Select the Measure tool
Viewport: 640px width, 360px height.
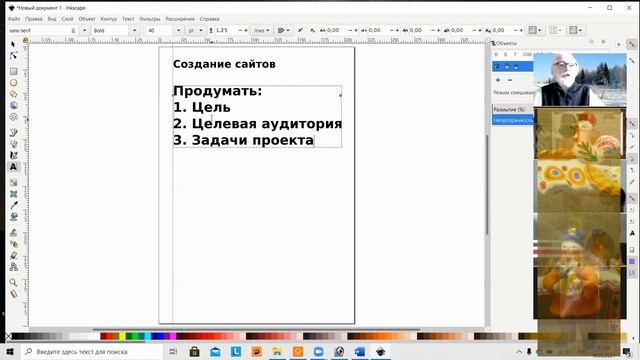[x=13, y=294]
